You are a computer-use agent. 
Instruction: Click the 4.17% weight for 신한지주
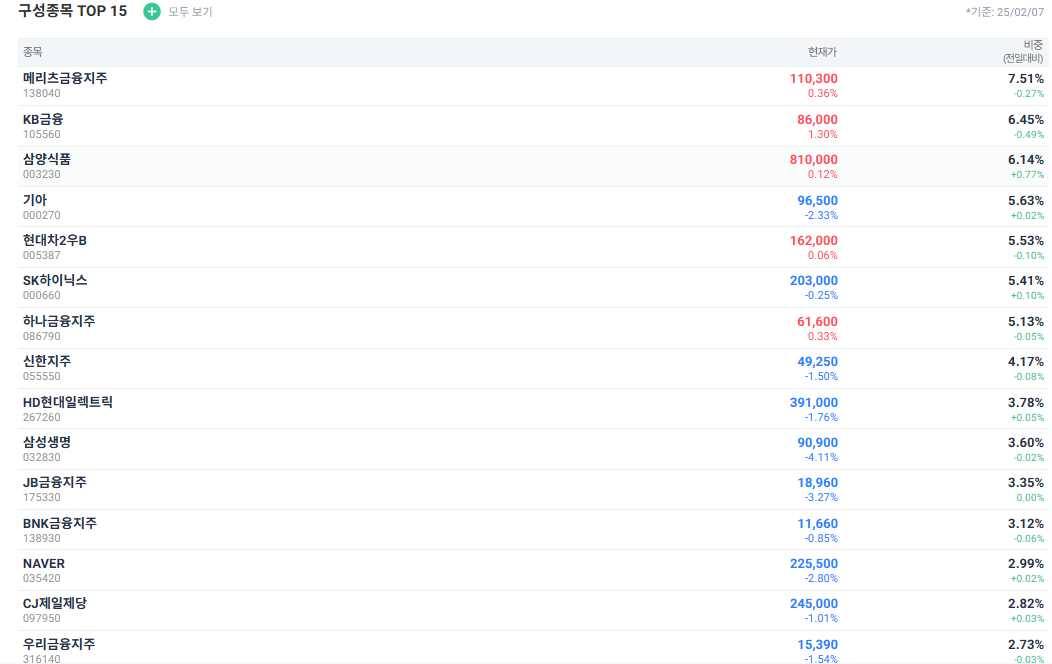(1026, 362)
